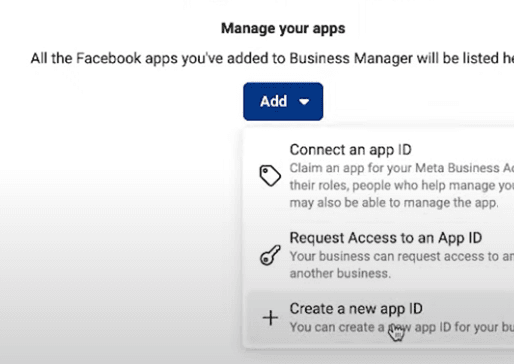Click the 'Add' text inside the blue button
This screenshot has height=364, width=514.
273,101
